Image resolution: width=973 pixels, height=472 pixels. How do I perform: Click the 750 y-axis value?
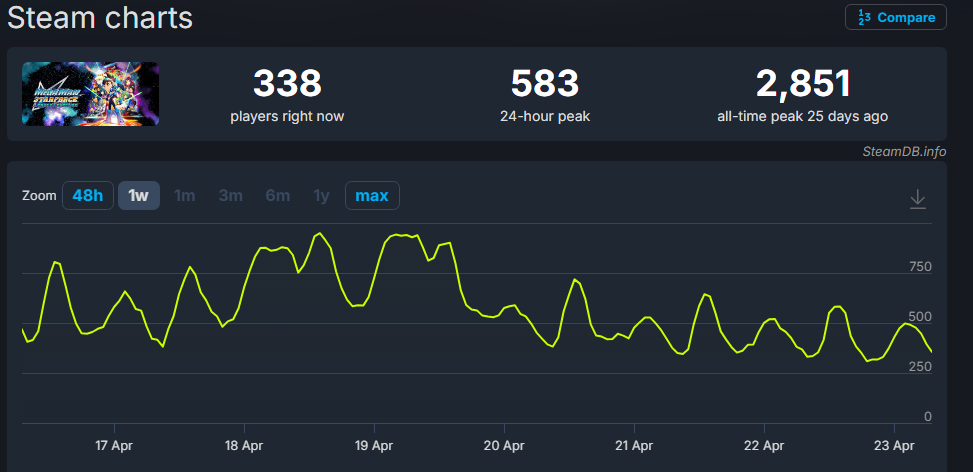[920, 267]
